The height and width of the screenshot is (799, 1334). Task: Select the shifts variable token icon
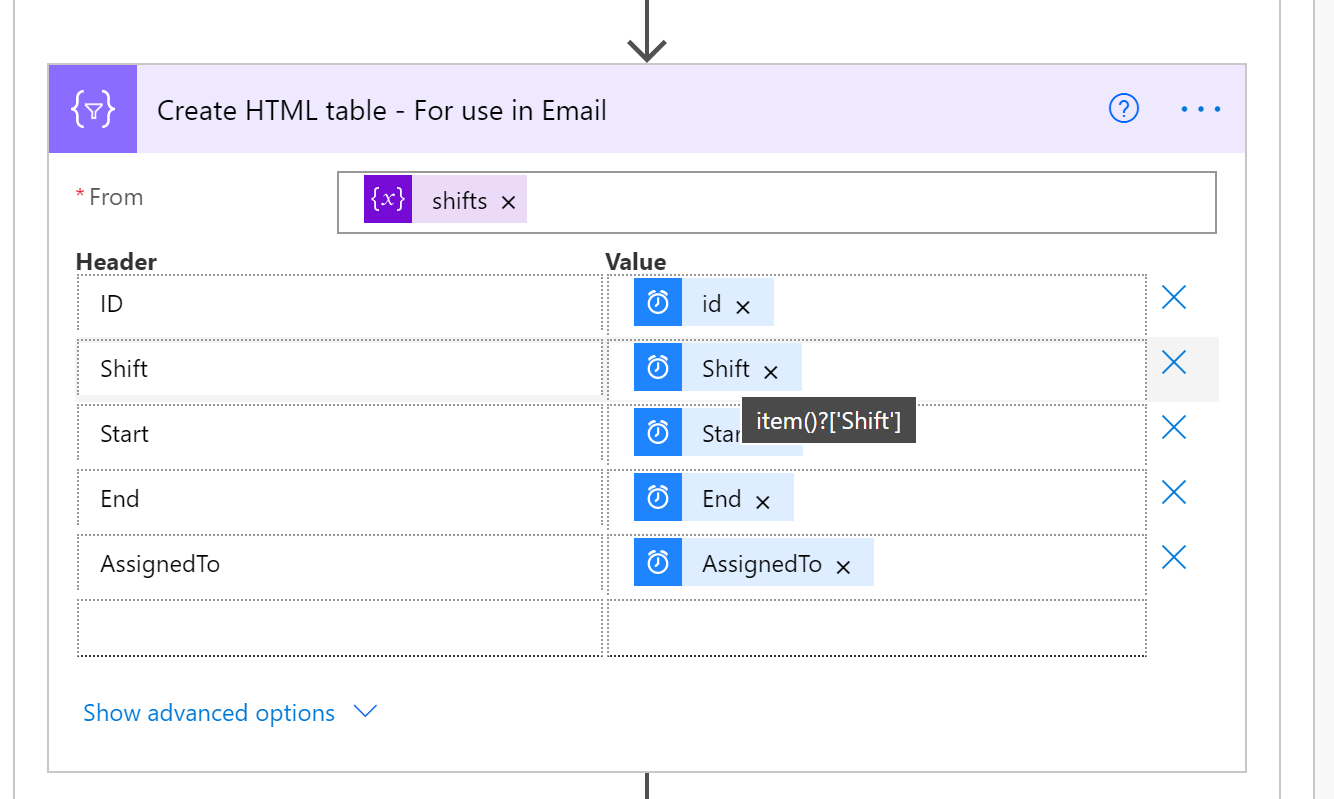(x=388, y=199)
